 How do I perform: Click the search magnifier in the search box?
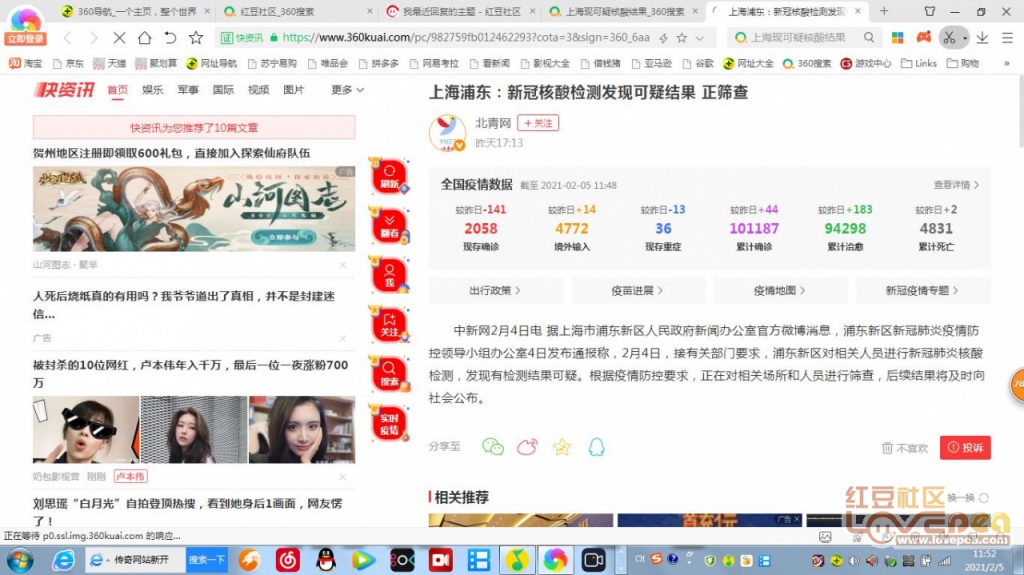[869, 38]
